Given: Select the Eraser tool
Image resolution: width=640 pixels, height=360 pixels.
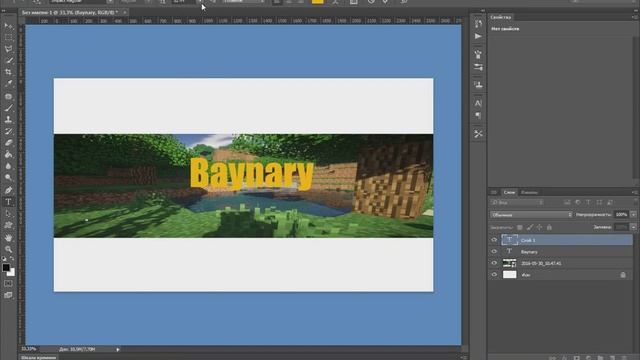Looking at the screenshot, I should pos(8,143).
